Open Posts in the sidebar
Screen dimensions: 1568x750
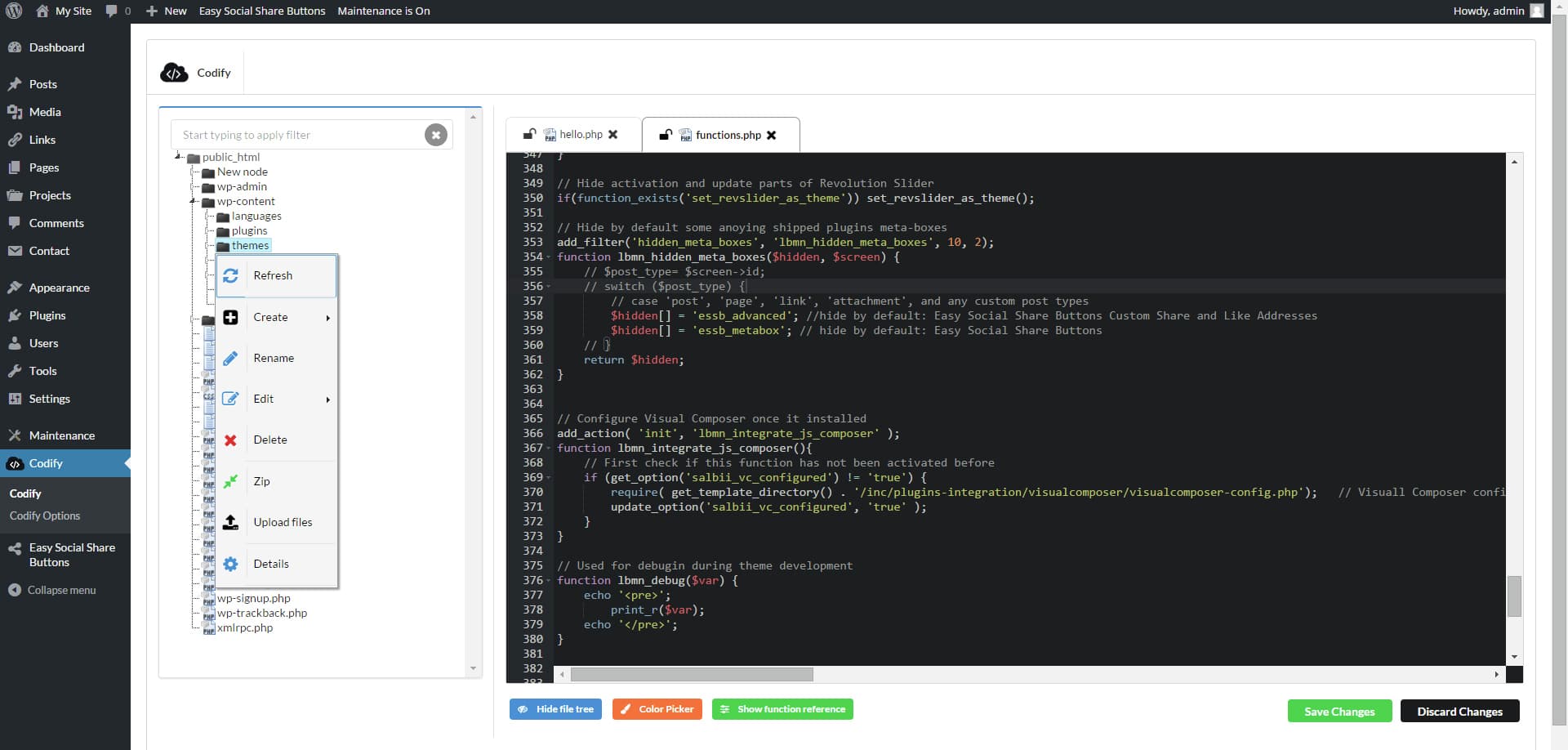65,84
